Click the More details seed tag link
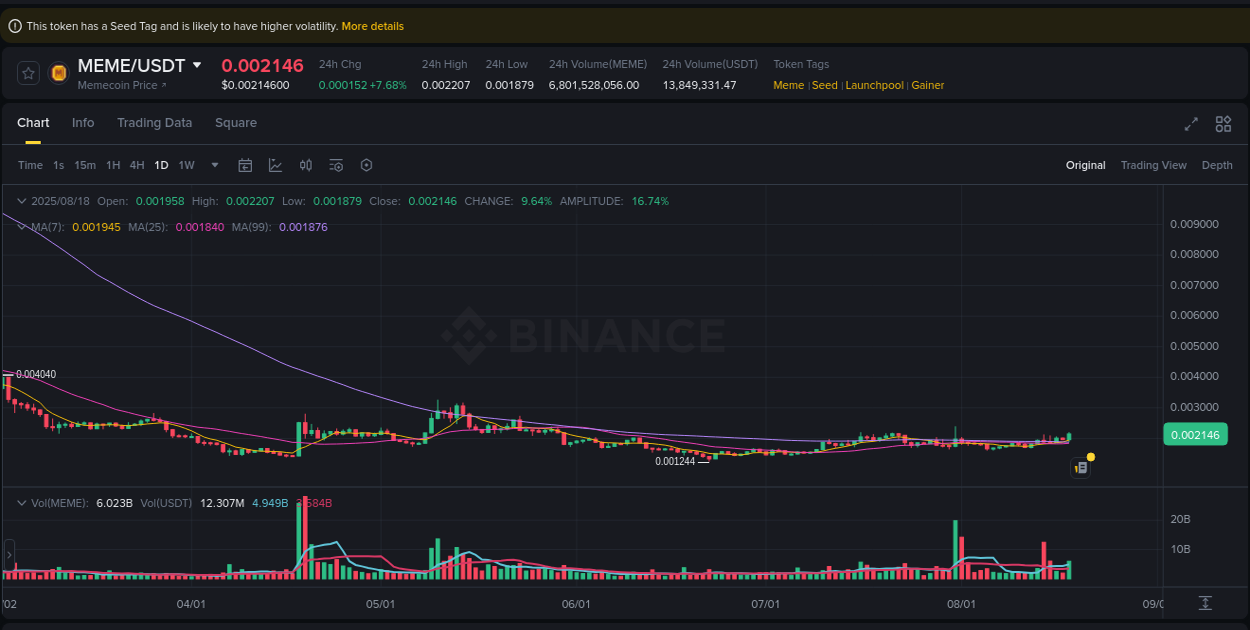The height and width of the screenshot is (630, 1250). point(372,26)
